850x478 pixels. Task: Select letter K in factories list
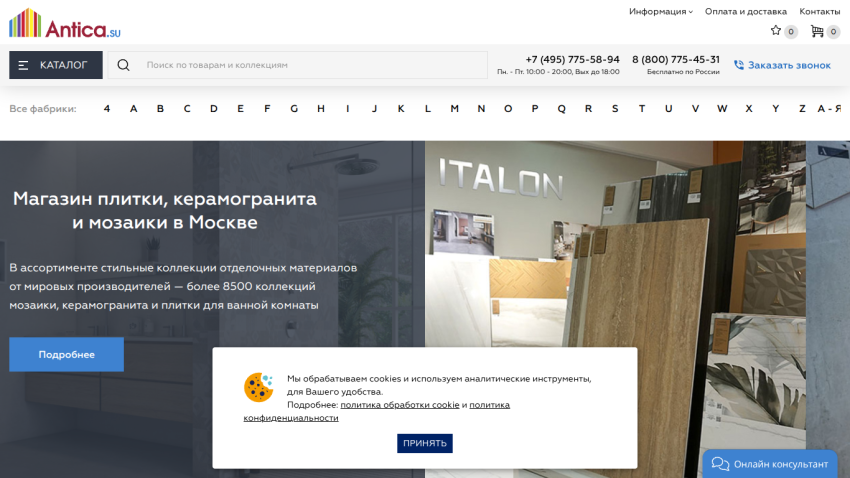point(401,109)
